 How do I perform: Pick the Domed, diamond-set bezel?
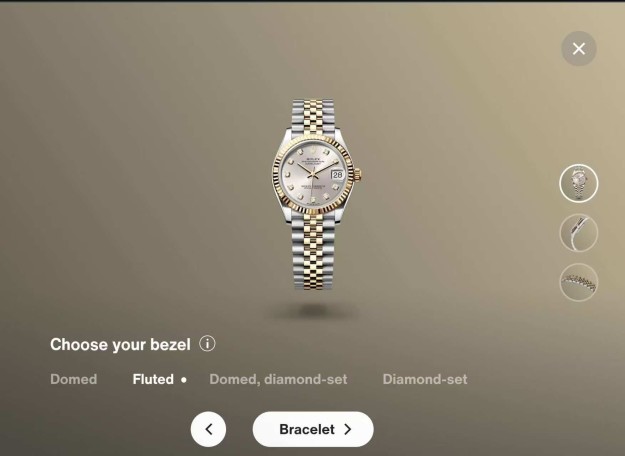(x=278, y=379)
